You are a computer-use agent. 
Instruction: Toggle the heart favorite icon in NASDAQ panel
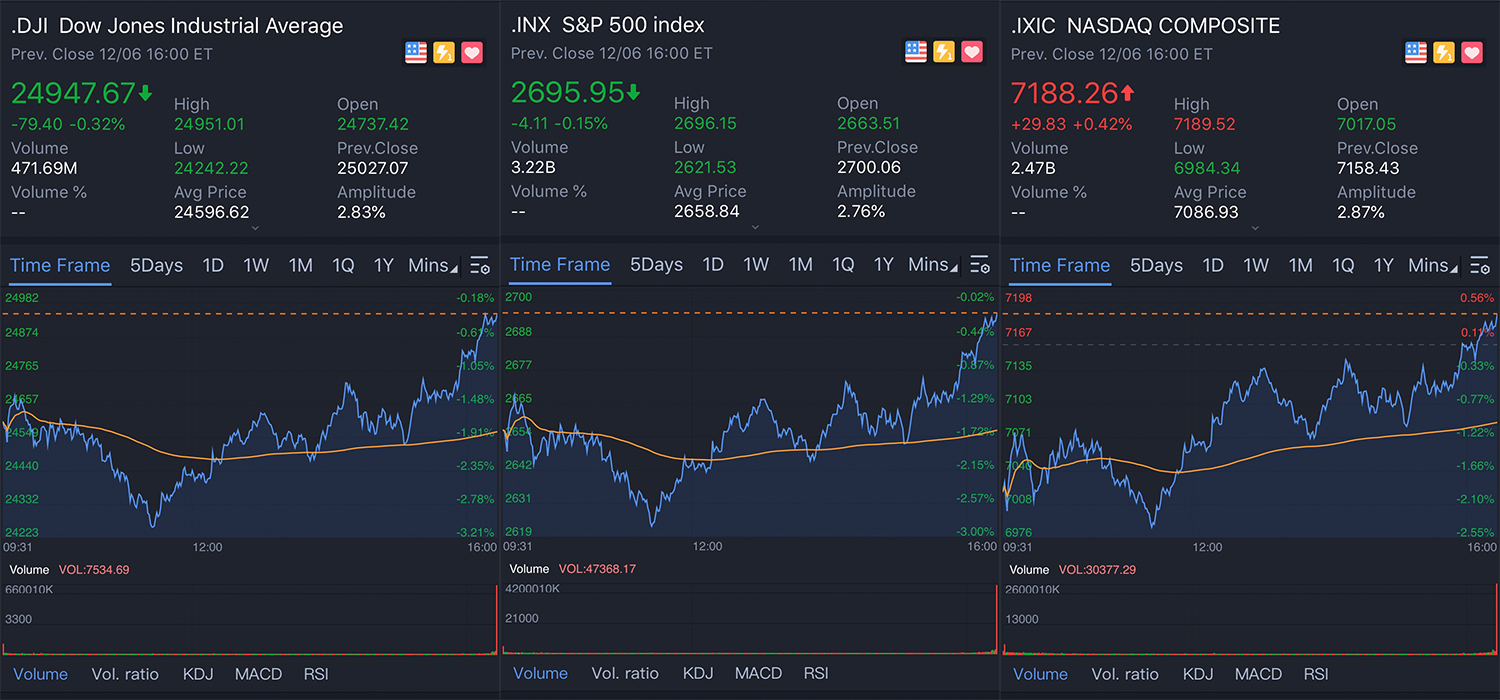[x=1472, y=53]
